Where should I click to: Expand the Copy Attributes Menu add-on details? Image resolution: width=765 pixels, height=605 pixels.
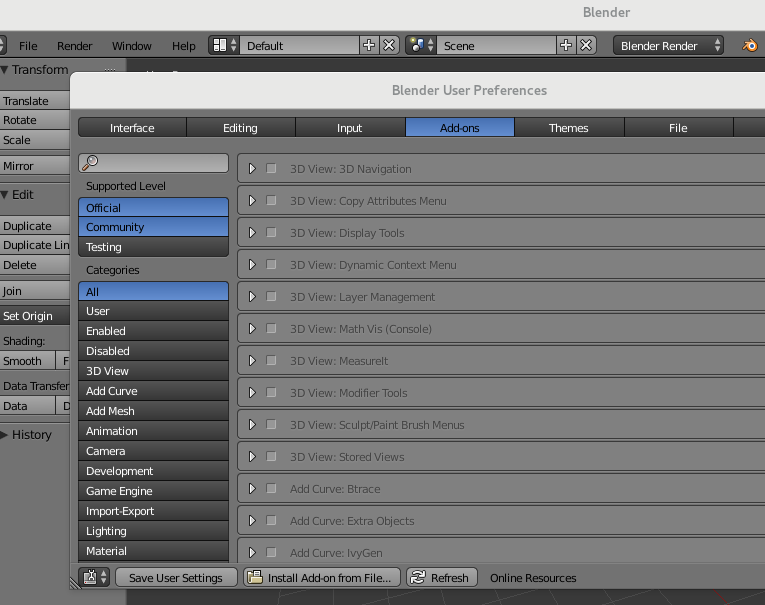(x=252, y=201)
